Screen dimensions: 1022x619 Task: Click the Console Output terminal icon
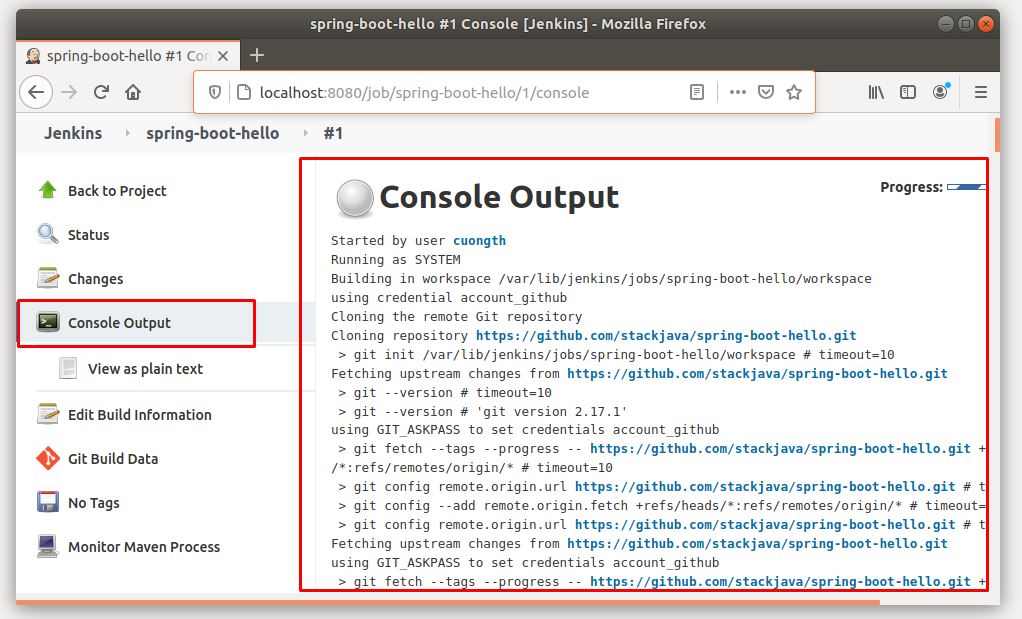[48, 322]
